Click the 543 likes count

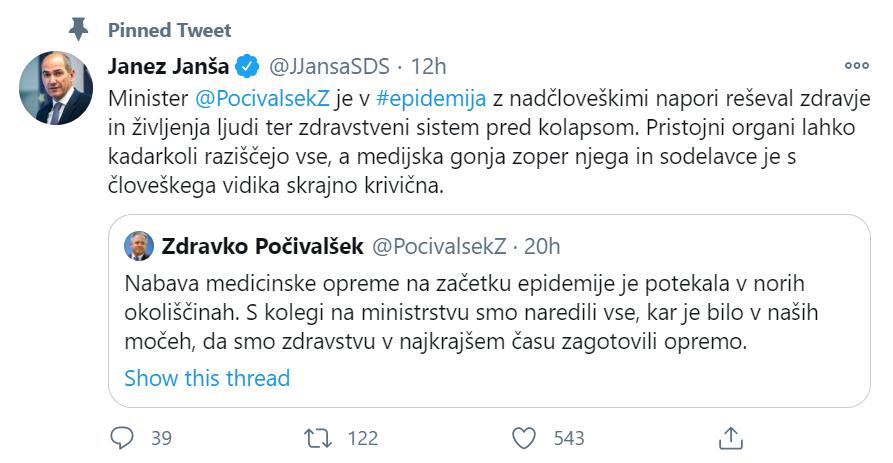point(568,438)
